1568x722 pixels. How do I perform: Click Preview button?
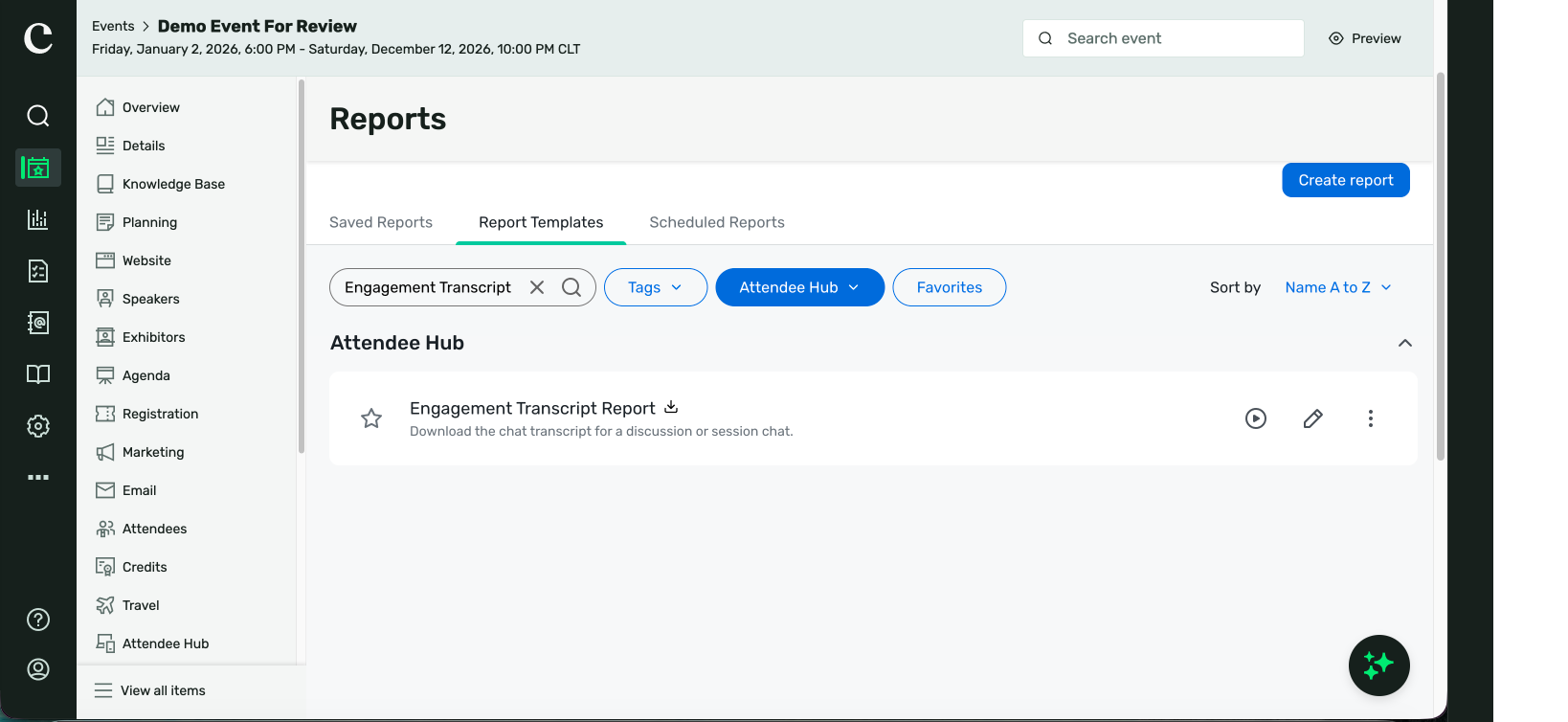[1365, 38]
